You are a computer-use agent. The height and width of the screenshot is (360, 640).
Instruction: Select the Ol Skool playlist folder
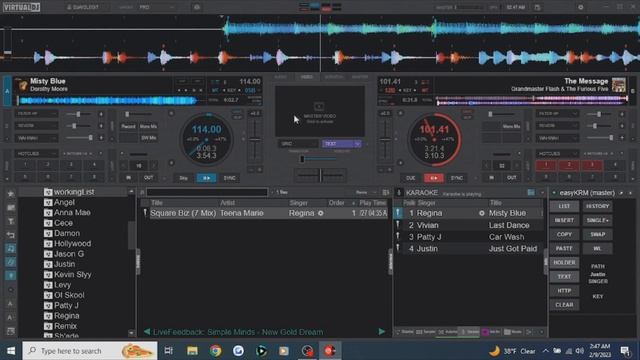pyautogui.click(x=69, y=295)
